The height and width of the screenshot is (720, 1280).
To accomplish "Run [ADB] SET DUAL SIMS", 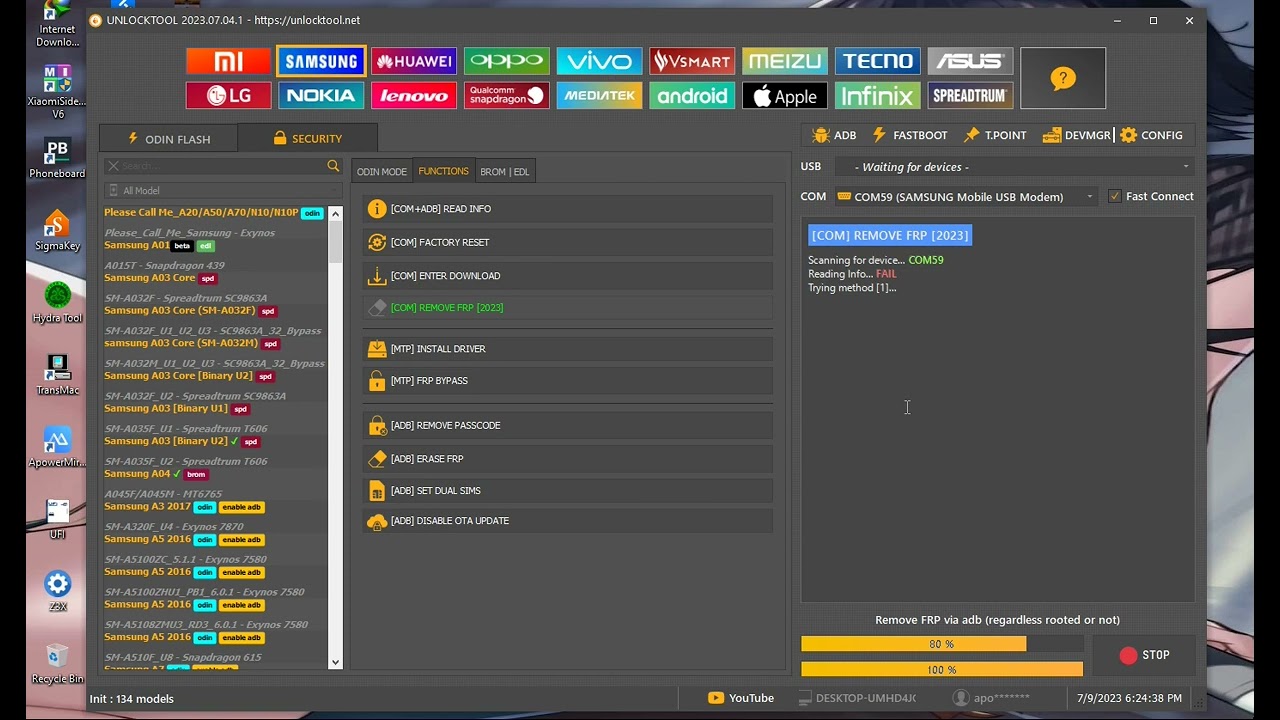I will click(x=568, y=491).
